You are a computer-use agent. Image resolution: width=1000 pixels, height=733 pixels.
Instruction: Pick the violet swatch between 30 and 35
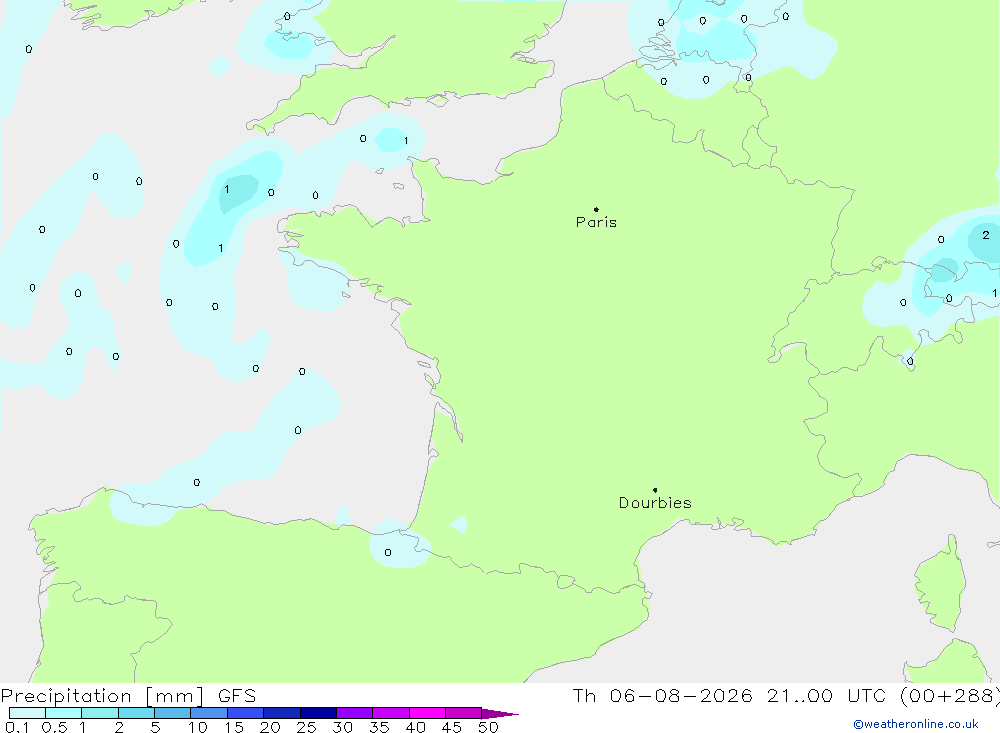tap(354, 713)
